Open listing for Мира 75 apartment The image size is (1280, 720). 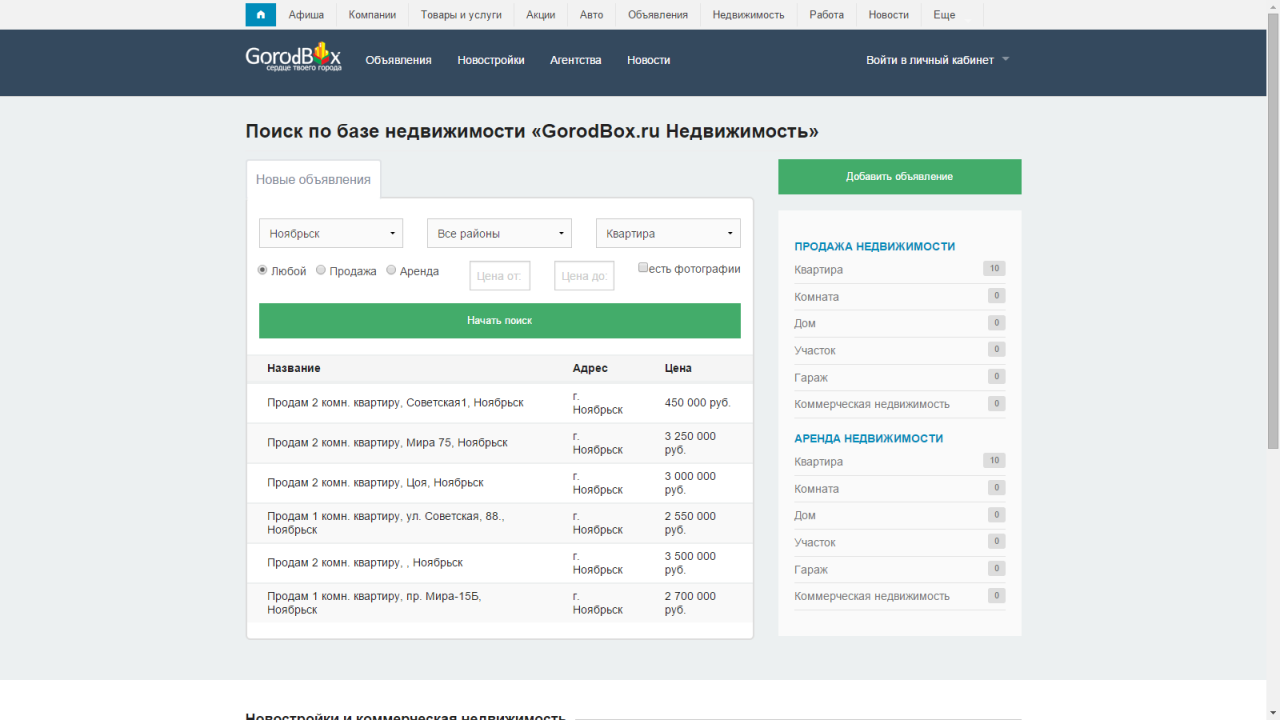tap(387, 443)
